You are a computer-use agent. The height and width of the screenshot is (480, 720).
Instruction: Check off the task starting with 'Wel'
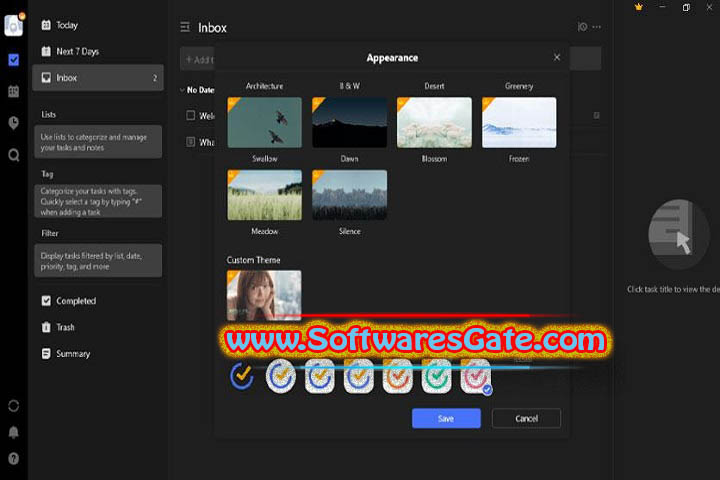click(191, 115)
